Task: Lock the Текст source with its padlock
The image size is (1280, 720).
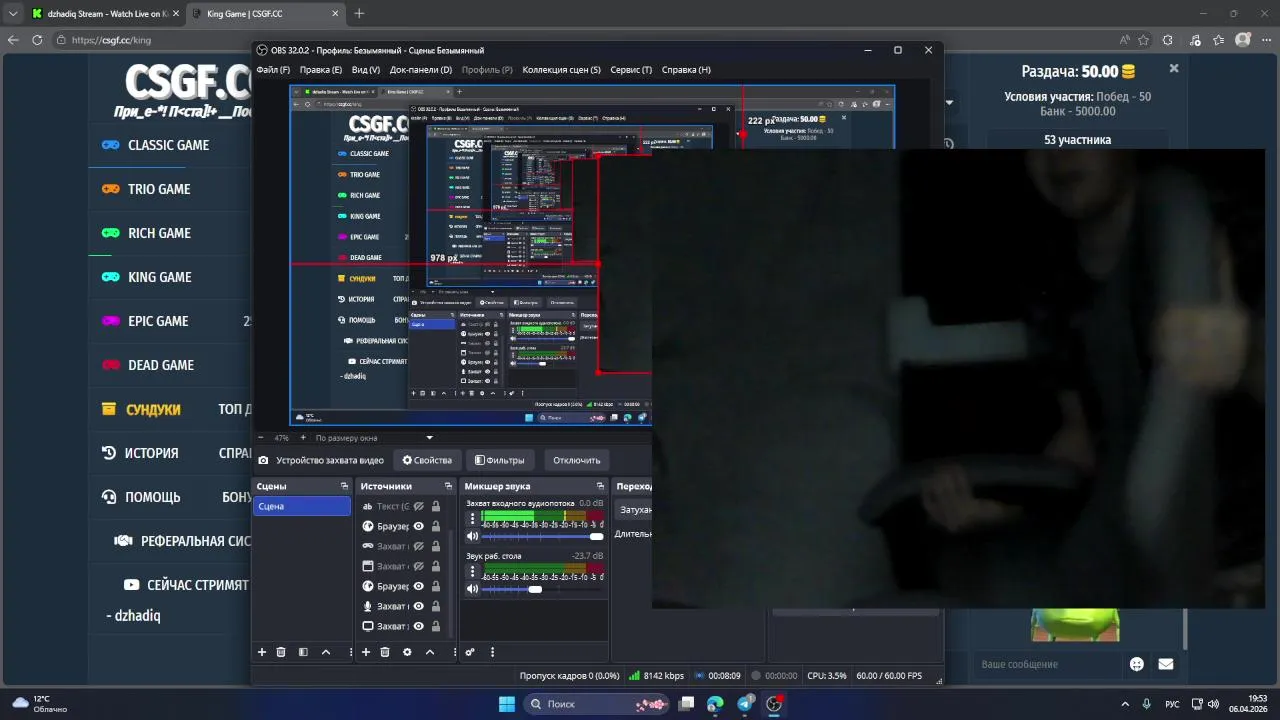Action: (436, 506)
